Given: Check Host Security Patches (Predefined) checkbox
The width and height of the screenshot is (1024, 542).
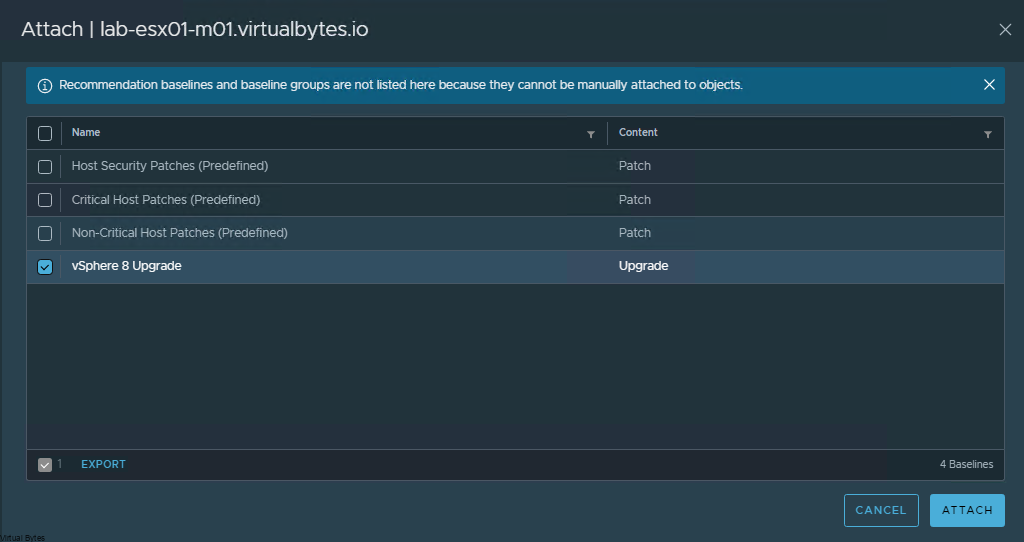Looking at the screenshot, I should [x=45, y=167].
